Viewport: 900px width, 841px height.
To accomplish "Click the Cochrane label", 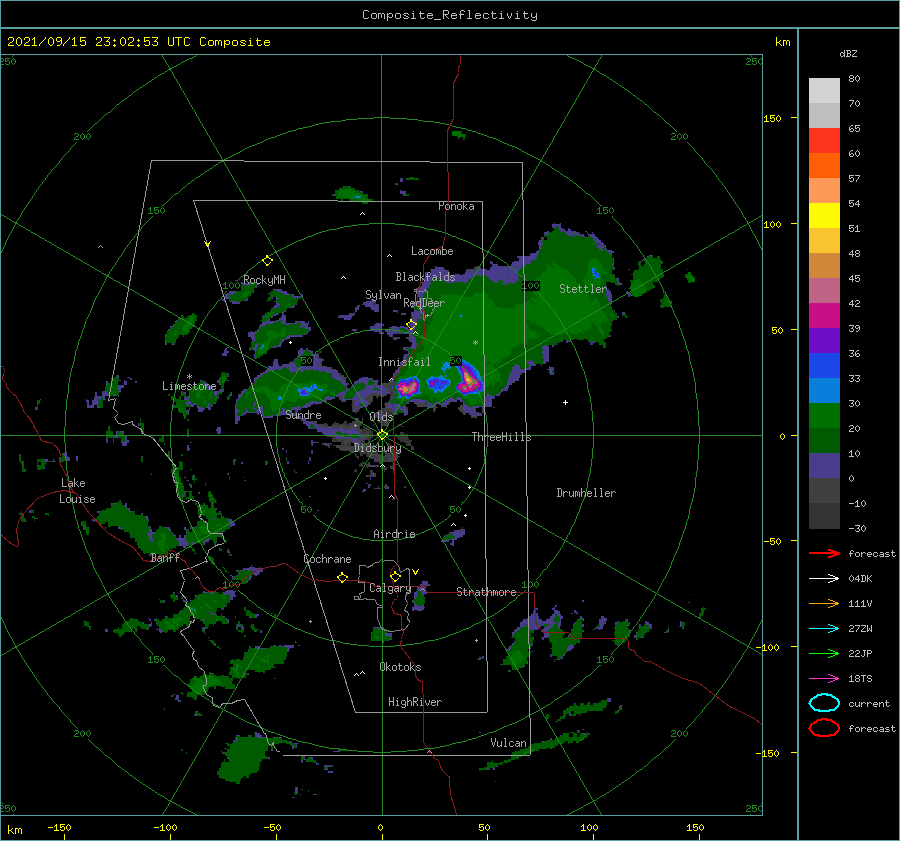I will pos(327,559).
